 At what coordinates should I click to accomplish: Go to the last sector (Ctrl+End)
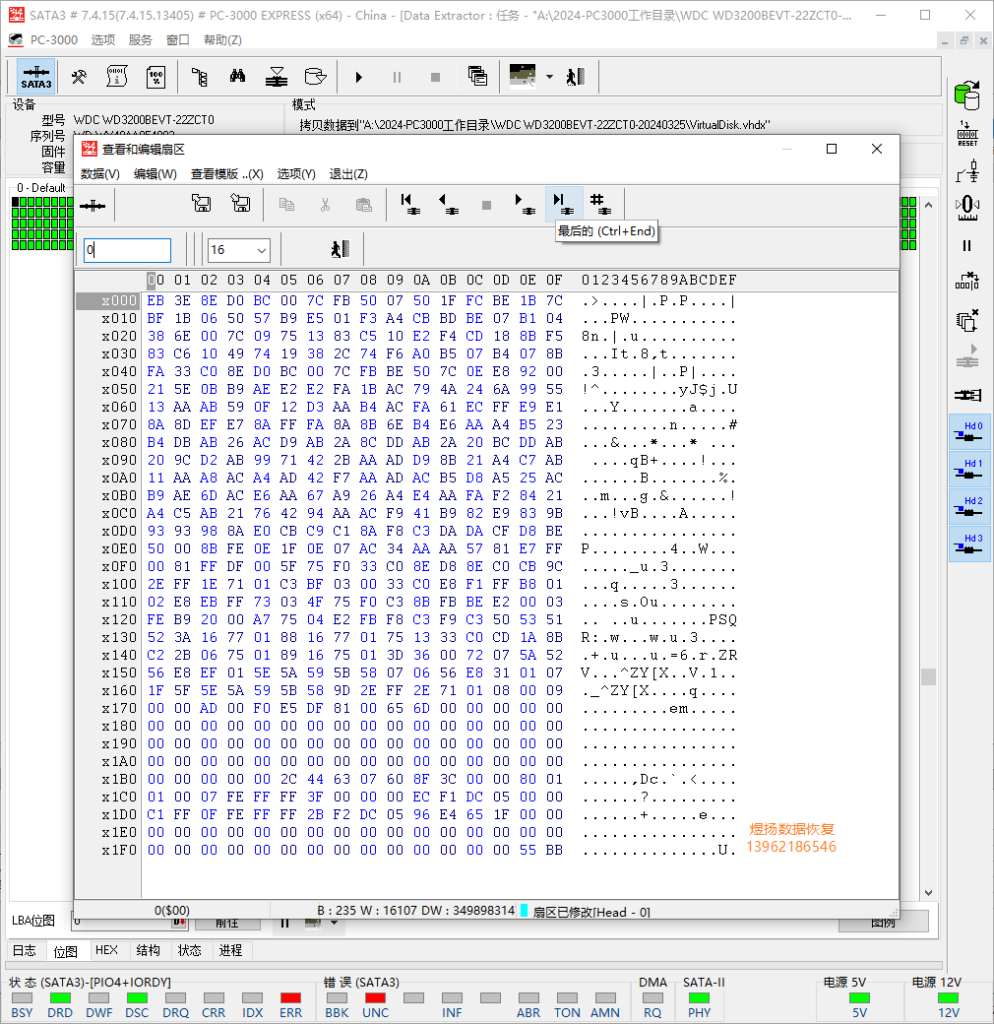(563, 204)
